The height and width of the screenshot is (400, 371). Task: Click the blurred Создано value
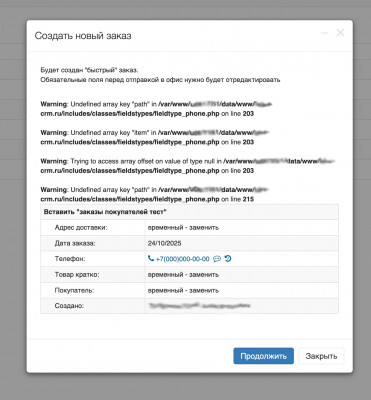coord(199,306)
